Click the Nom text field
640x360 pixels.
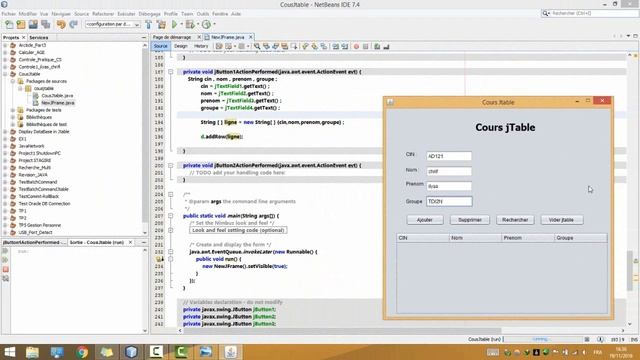tap(449, 171)
